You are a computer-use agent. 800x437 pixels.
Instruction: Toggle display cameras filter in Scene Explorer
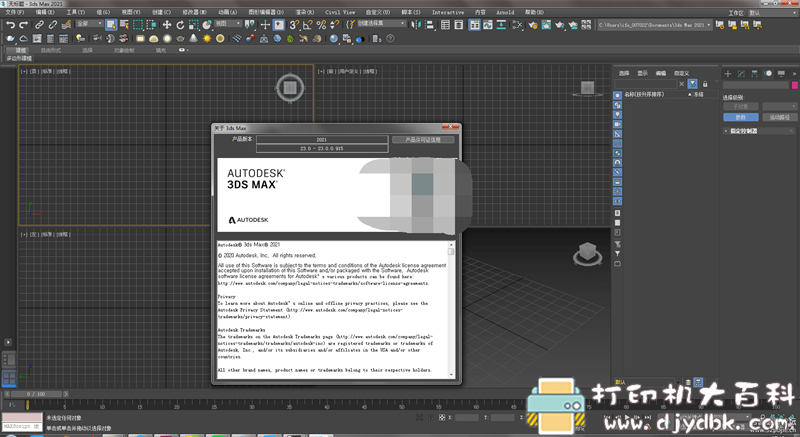[617, 124]
